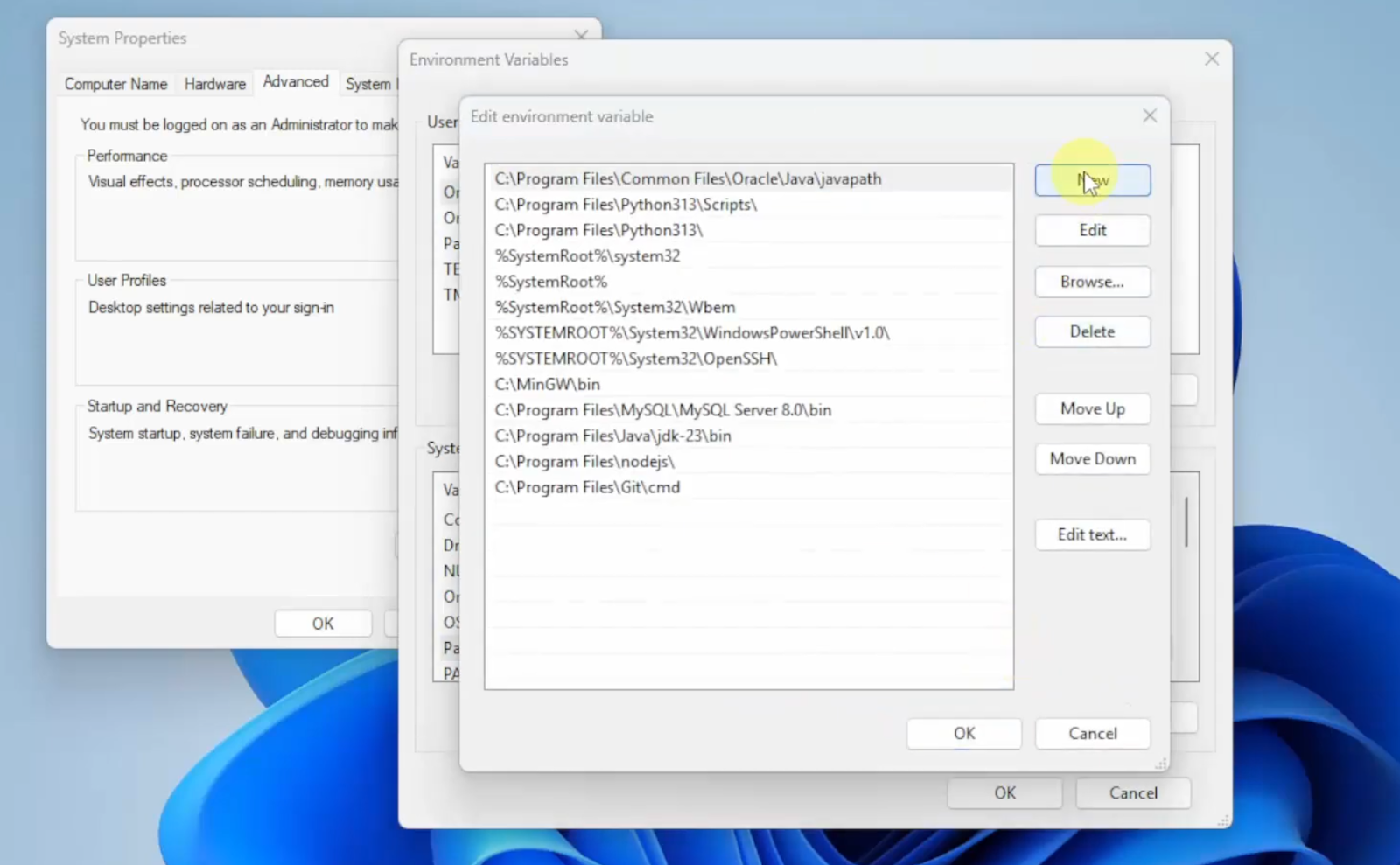This screenshot has height=865, width=1400.
Task: Select the Oracle Java javapath entry
Action: (749, 178)
